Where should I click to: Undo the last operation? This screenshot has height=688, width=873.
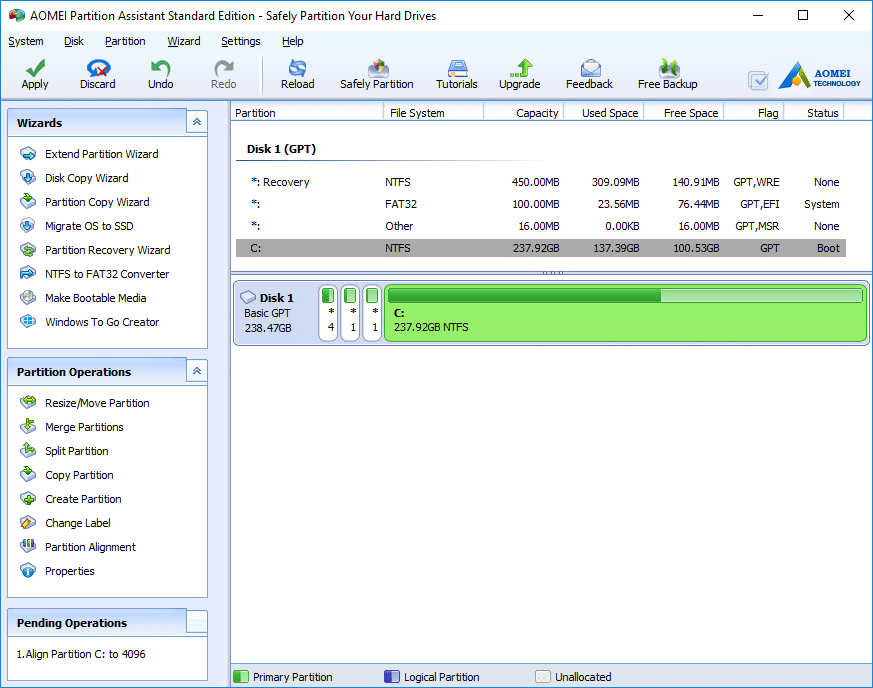pos(160,68)
